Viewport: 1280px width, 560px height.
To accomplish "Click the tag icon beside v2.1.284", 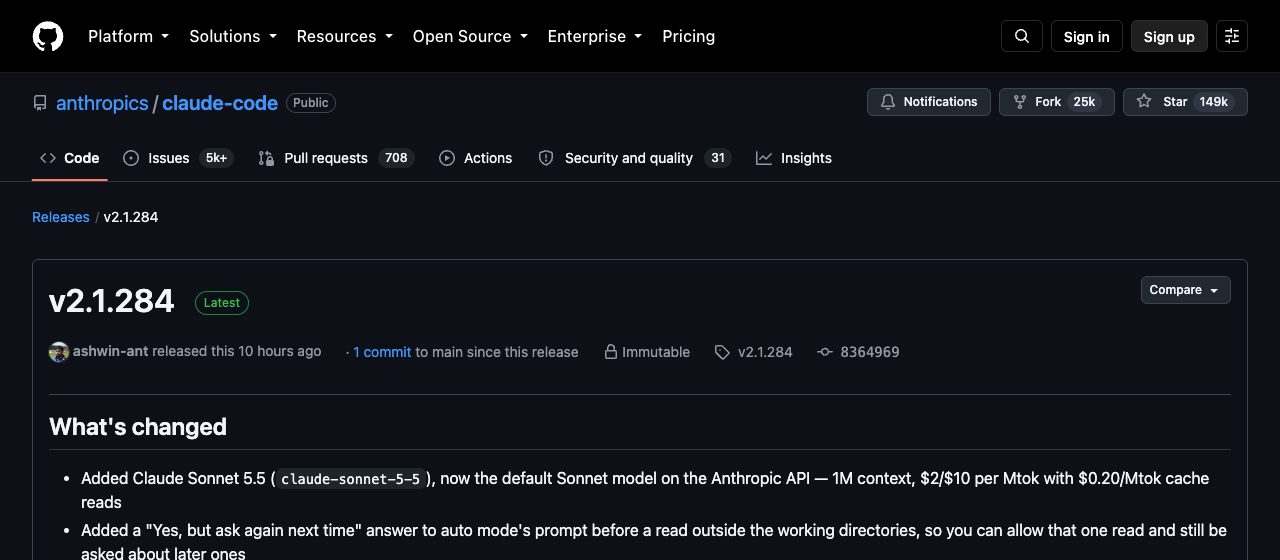I will point(722,352).
